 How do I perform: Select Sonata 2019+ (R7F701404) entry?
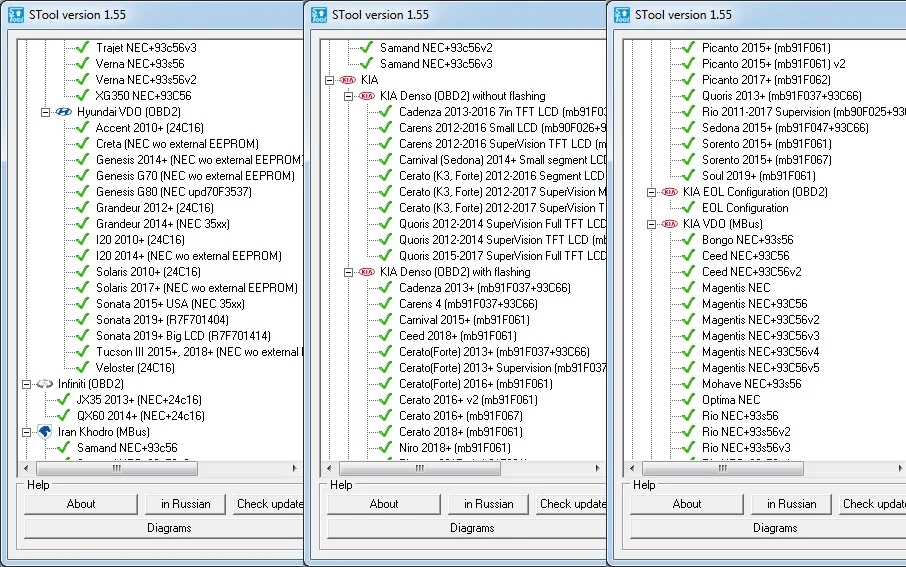pyautogui.click(x=162, y=320)
